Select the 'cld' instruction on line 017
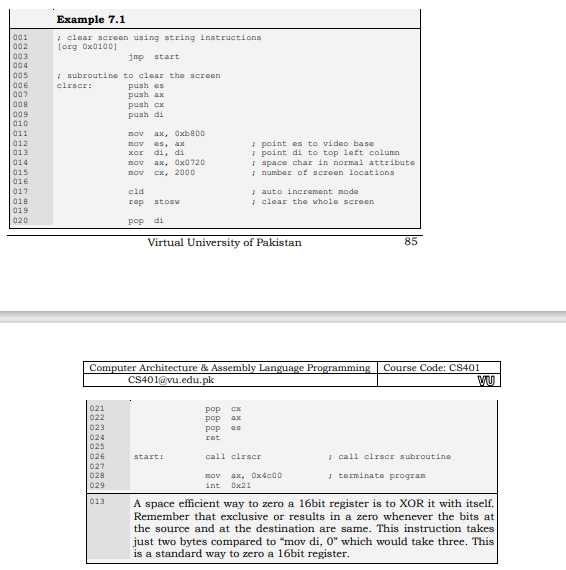This screenshot has width=566, height=570. tap(136, 192)
